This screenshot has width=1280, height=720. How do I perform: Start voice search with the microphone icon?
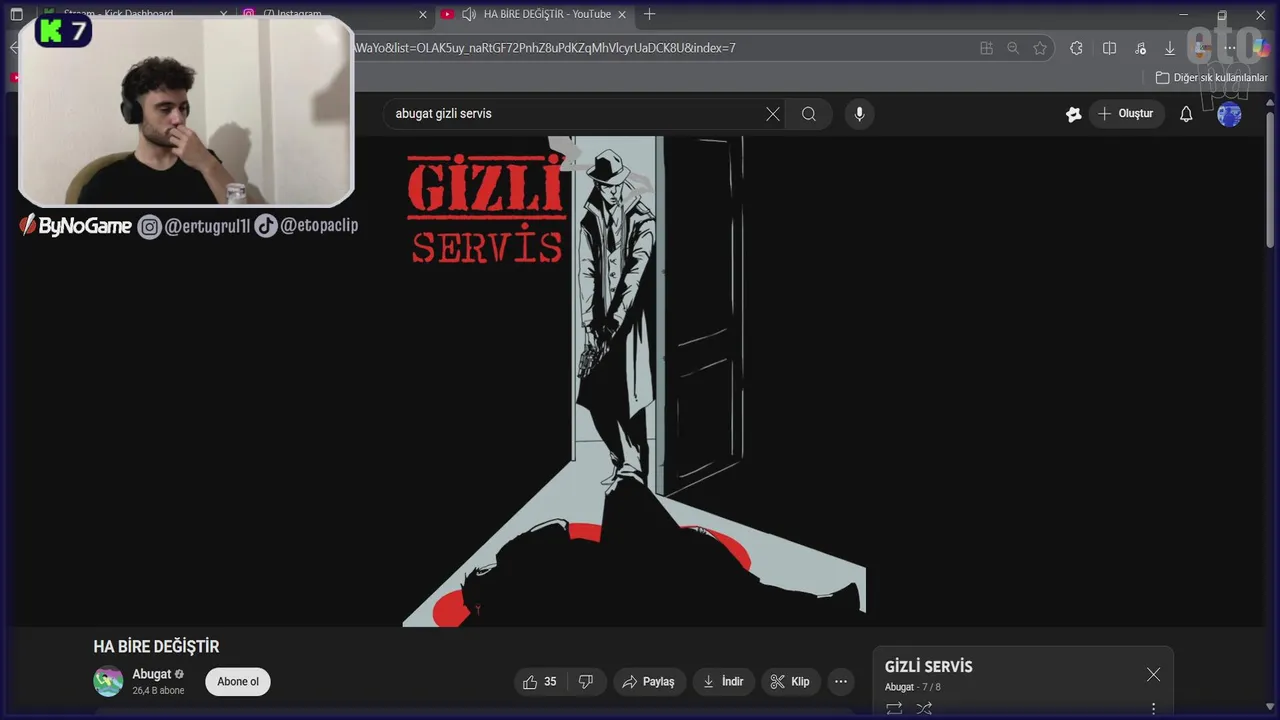859,114
